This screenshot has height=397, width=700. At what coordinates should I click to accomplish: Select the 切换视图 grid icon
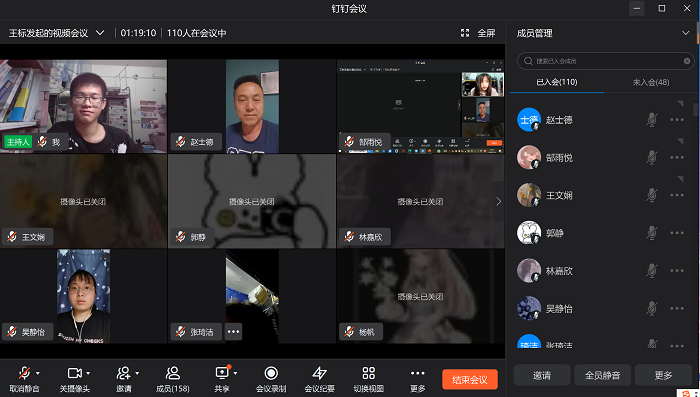[368, 373]
